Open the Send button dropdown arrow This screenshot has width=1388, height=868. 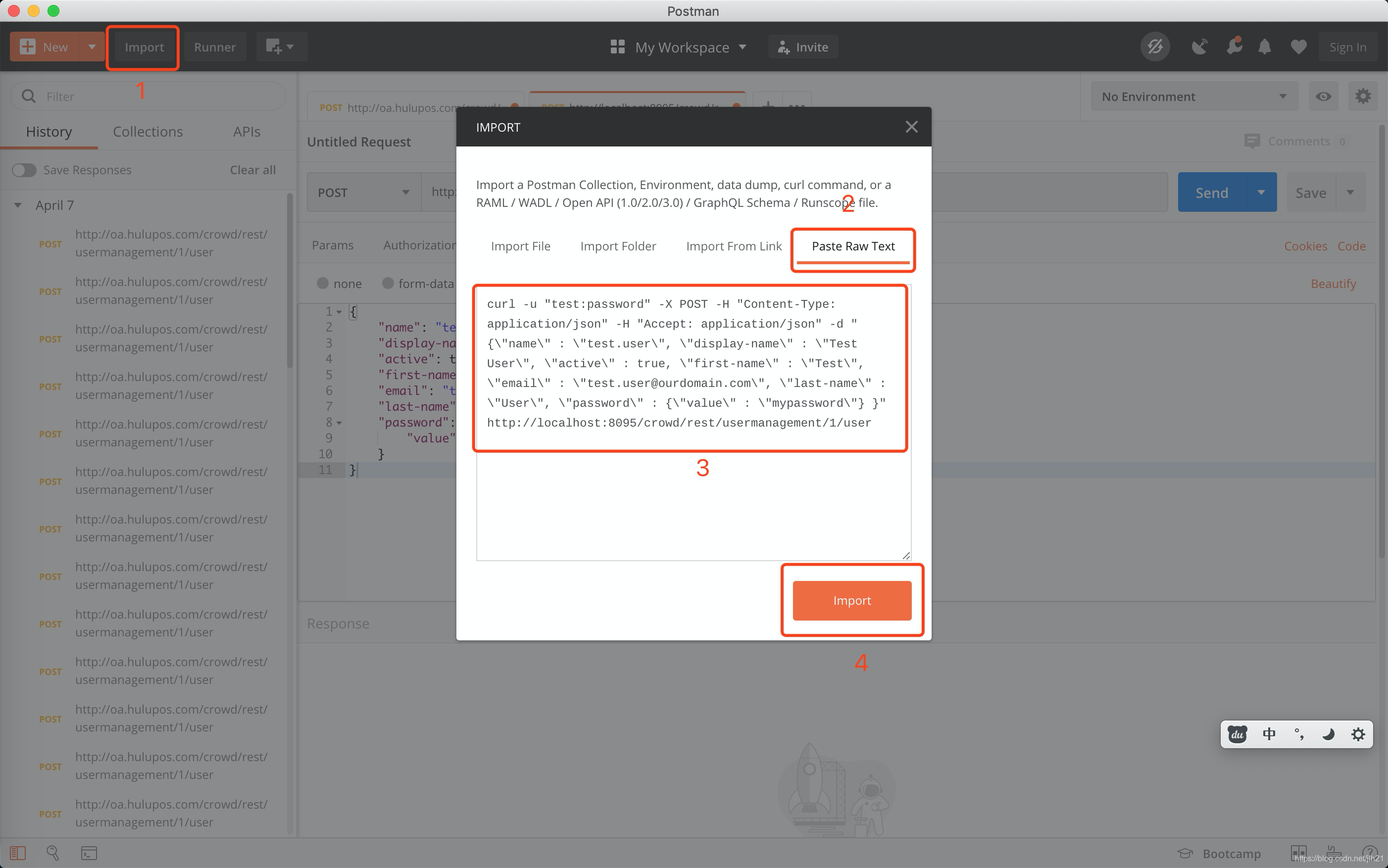point(1261,193)
